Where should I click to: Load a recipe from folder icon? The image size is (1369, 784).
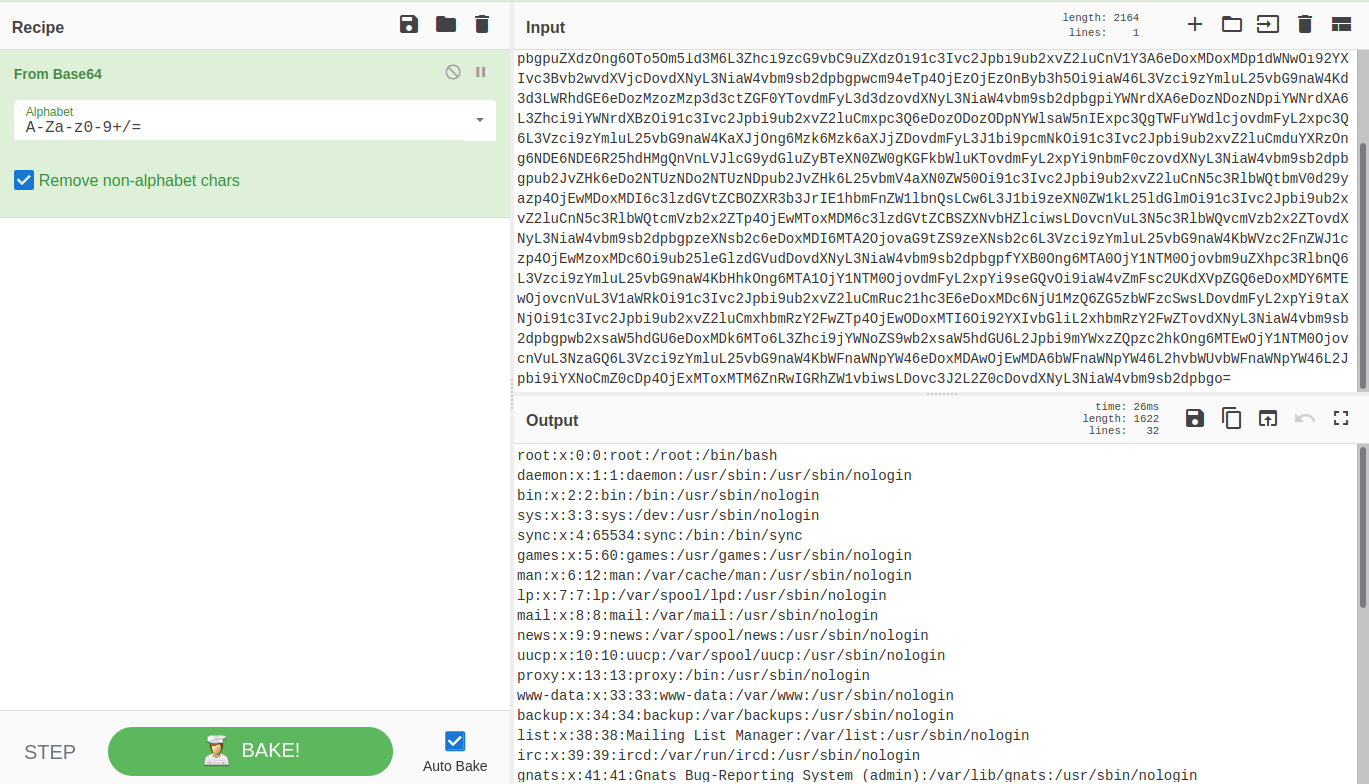446,25
